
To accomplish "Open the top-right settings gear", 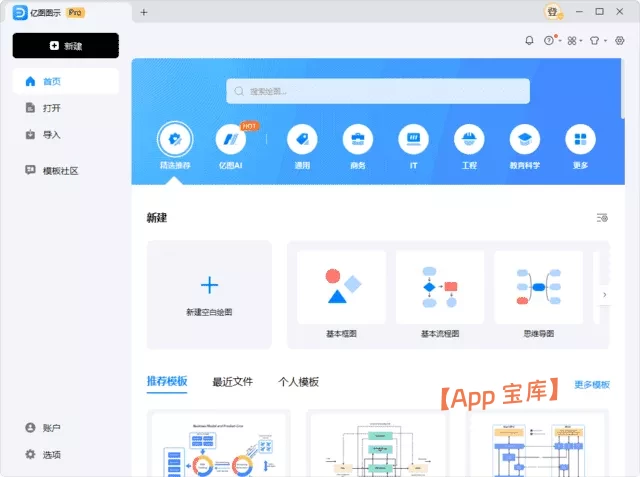I will 620,40.
